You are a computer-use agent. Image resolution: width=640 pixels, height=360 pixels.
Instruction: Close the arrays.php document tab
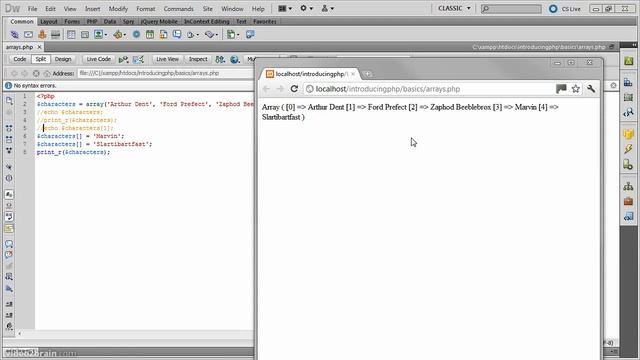pyautogui.click(x=40, y=47)
